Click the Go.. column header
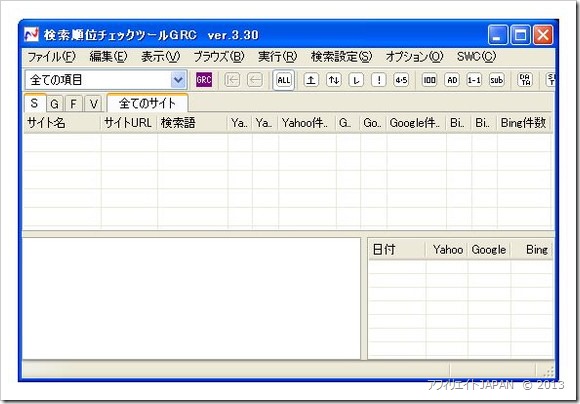The height and width of the screenshot is (404, 580). click(x=373, y=123)
